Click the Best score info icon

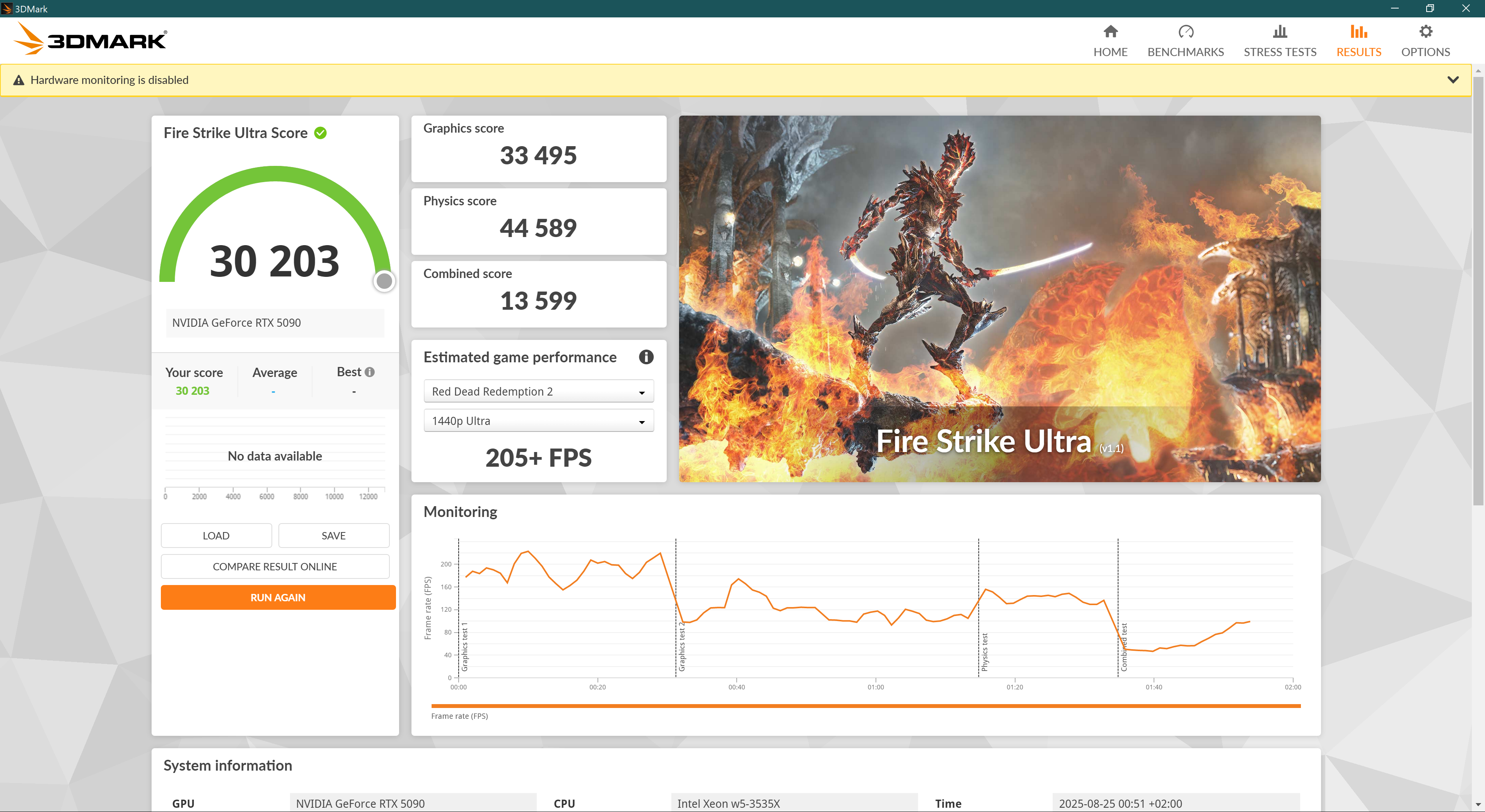tap(370, 372)
